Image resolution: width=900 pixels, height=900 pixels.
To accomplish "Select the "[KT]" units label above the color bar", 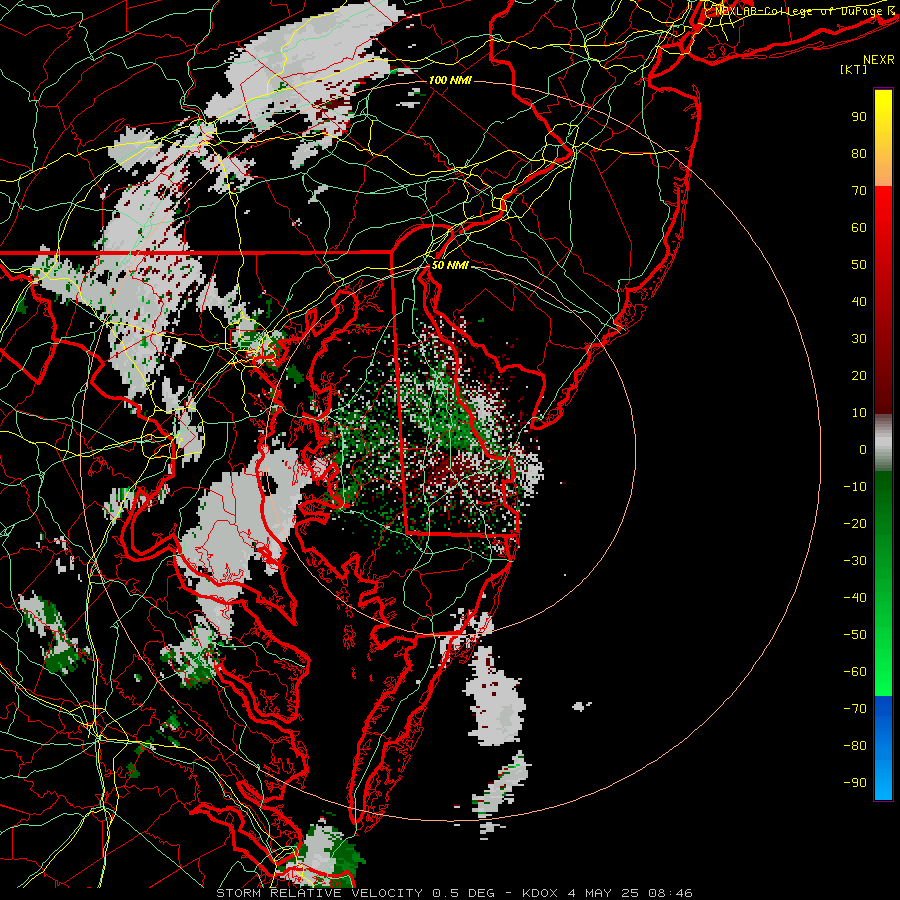I will point(854,69).
